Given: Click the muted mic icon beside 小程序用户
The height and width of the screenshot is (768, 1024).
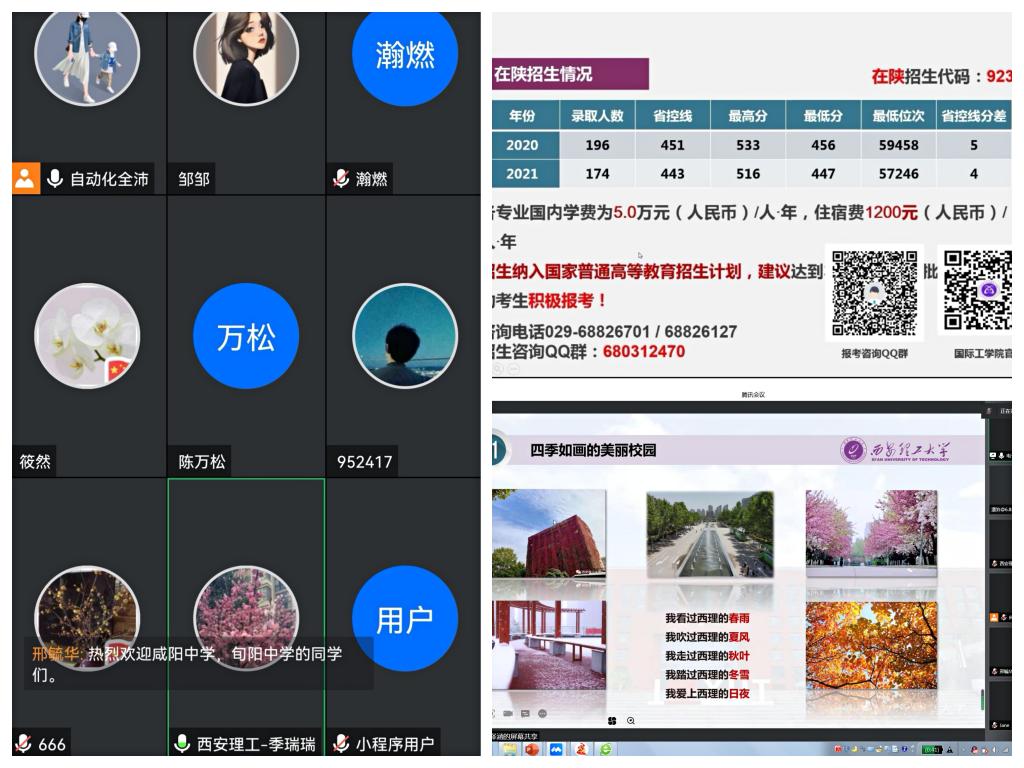Looking at the screenshot, I should 341,744.
